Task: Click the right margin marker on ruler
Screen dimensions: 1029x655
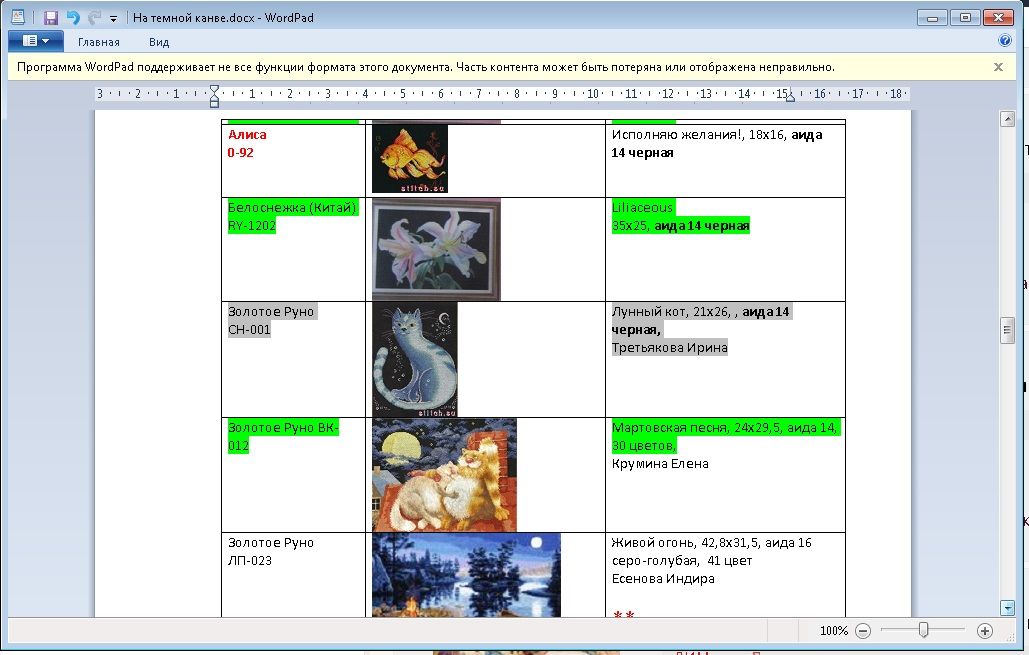Action: point(790,96)
